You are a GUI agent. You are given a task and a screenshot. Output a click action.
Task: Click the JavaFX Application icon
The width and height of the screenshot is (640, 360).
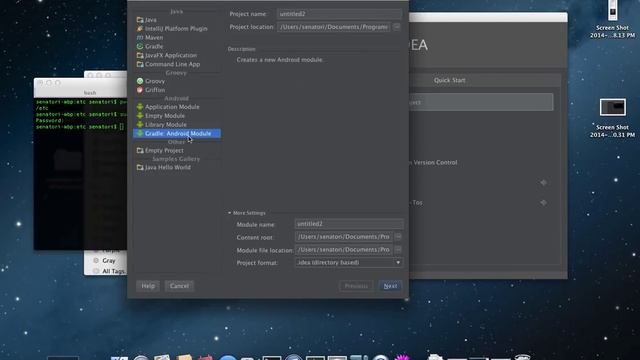pyautogui.click(x=140, y=55)
